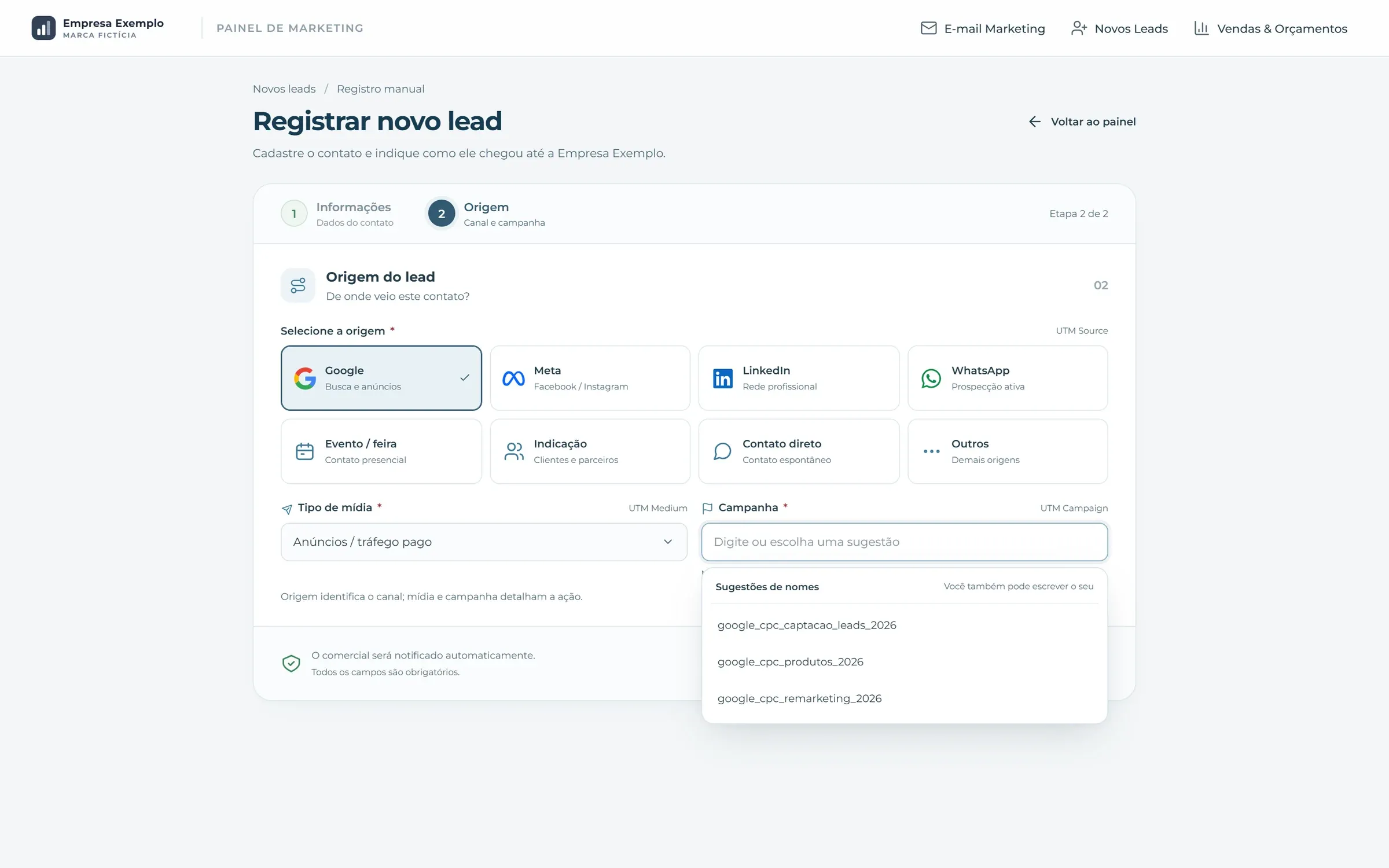This screenshot has width=1389, height=868.
Task: Click the paper-plane icon by Tipo de mídia
Action: tap(287, 509)
